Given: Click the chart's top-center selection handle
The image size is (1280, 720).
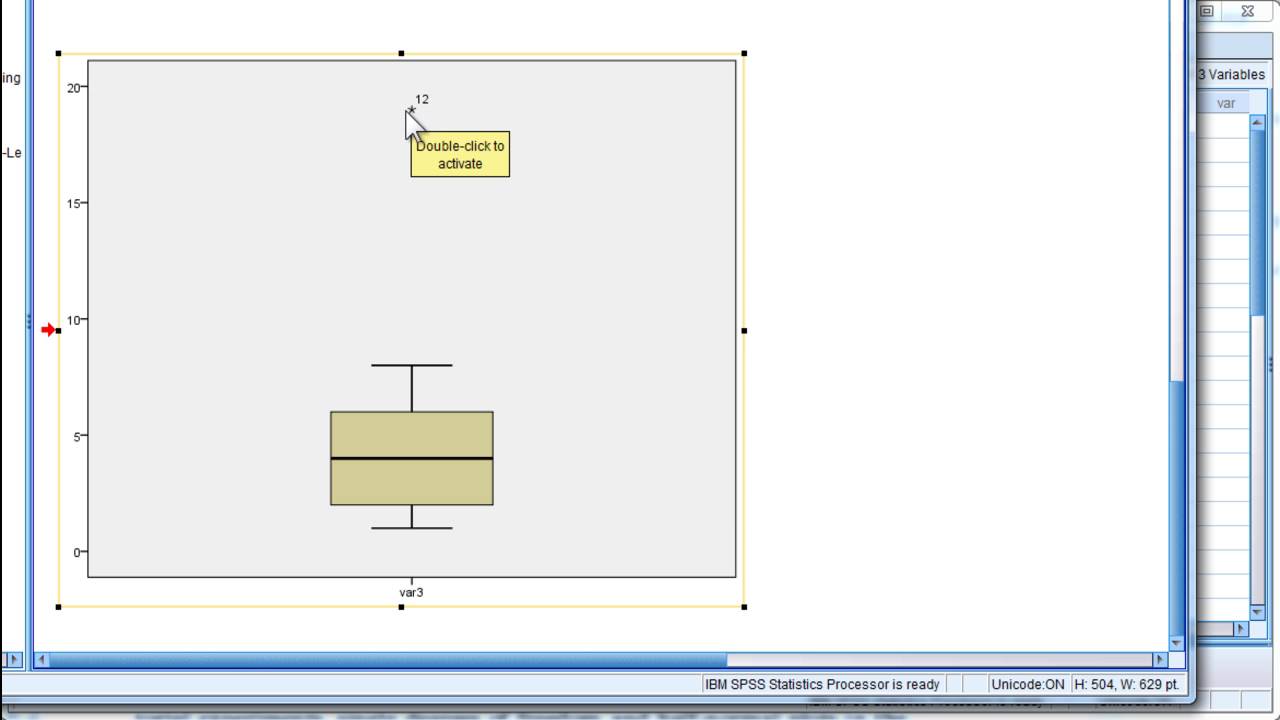Looking at the screenshot, I should pyautogui.click(x=401, y=53).
